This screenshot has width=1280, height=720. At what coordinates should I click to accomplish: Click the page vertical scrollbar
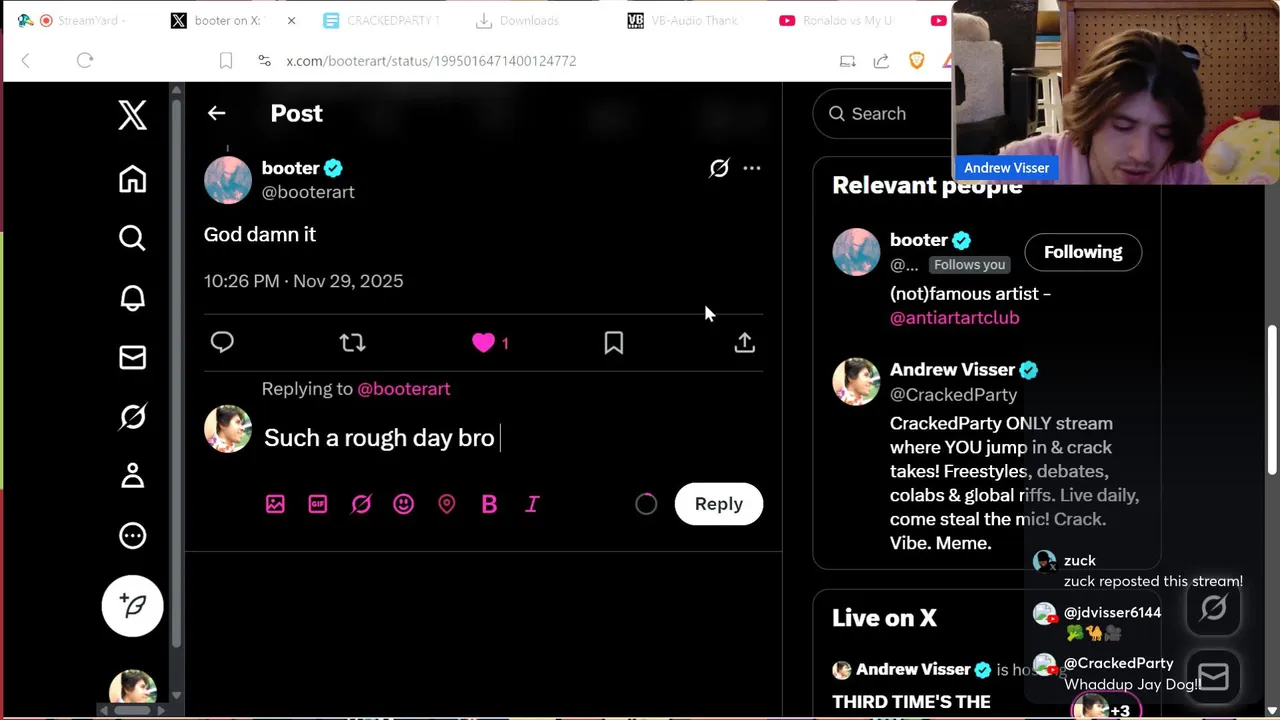click(1272, 400)
